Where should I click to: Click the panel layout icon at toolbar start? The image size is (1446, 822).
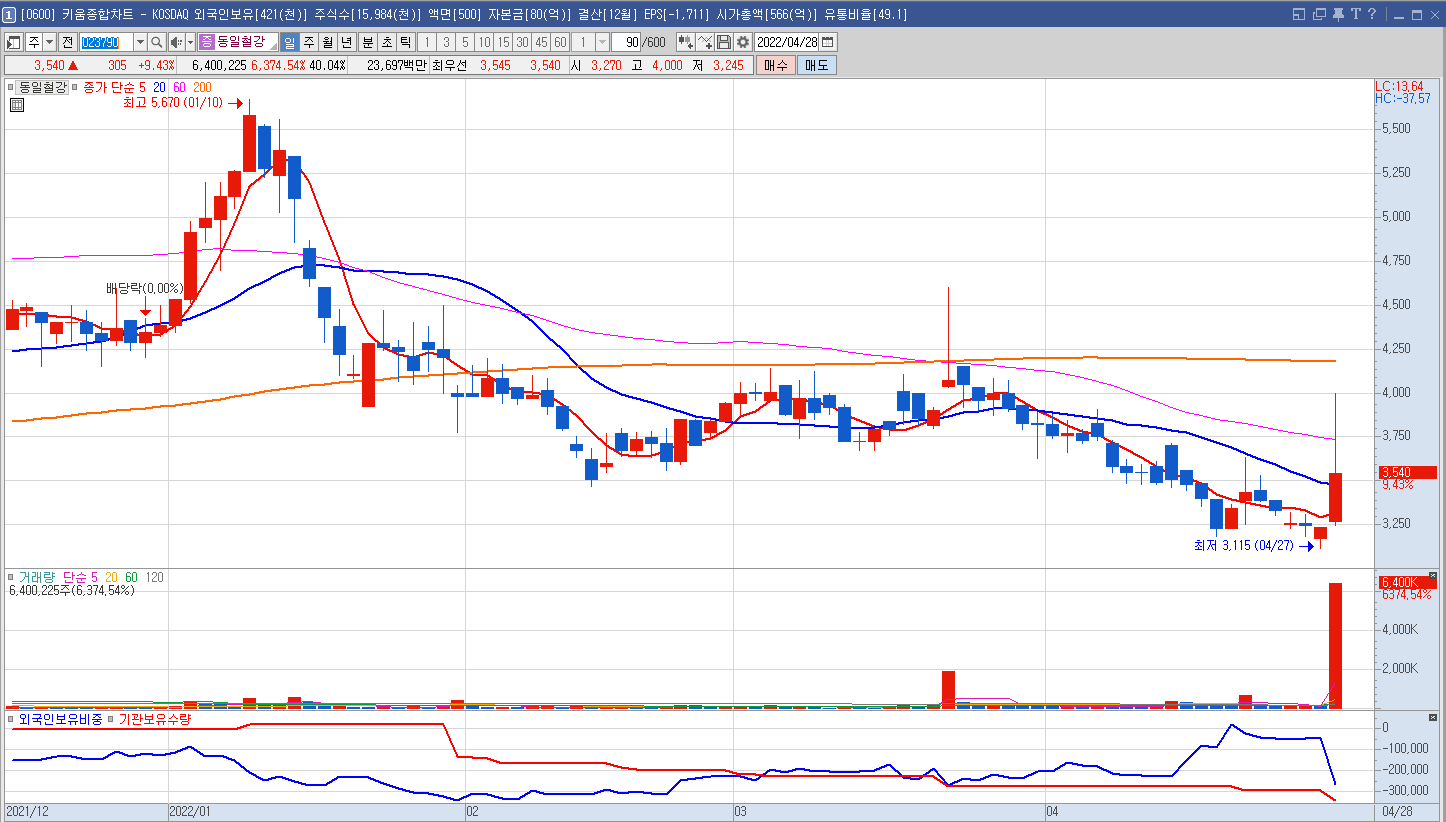(14, 42)
